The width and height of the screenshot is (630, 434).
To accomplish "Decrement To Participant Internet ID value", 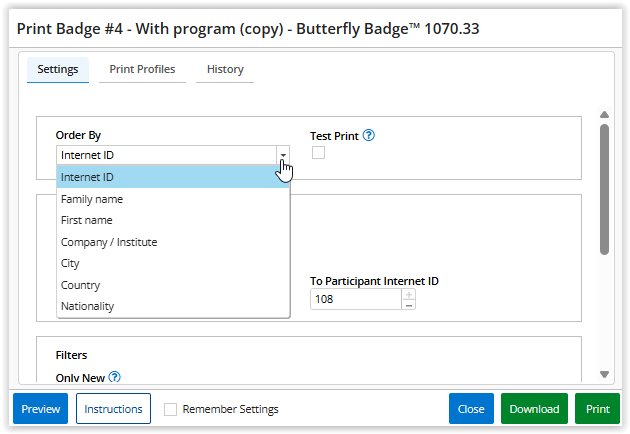I will [x=408, y=304].
